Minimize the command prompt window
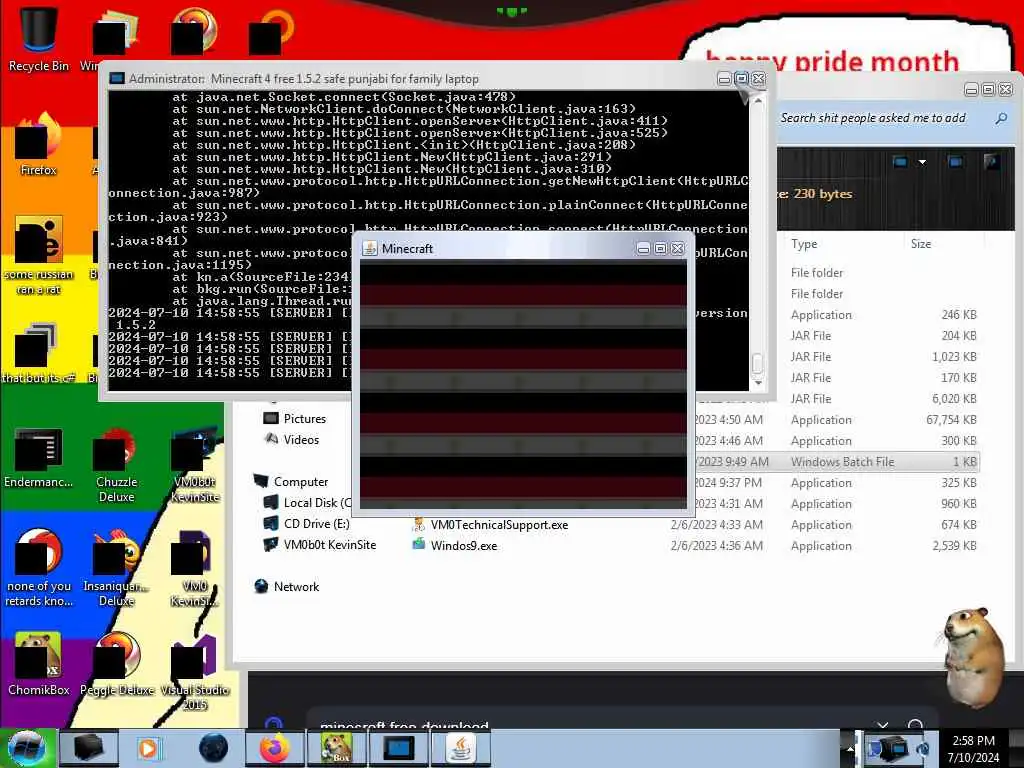 point(724,79)
